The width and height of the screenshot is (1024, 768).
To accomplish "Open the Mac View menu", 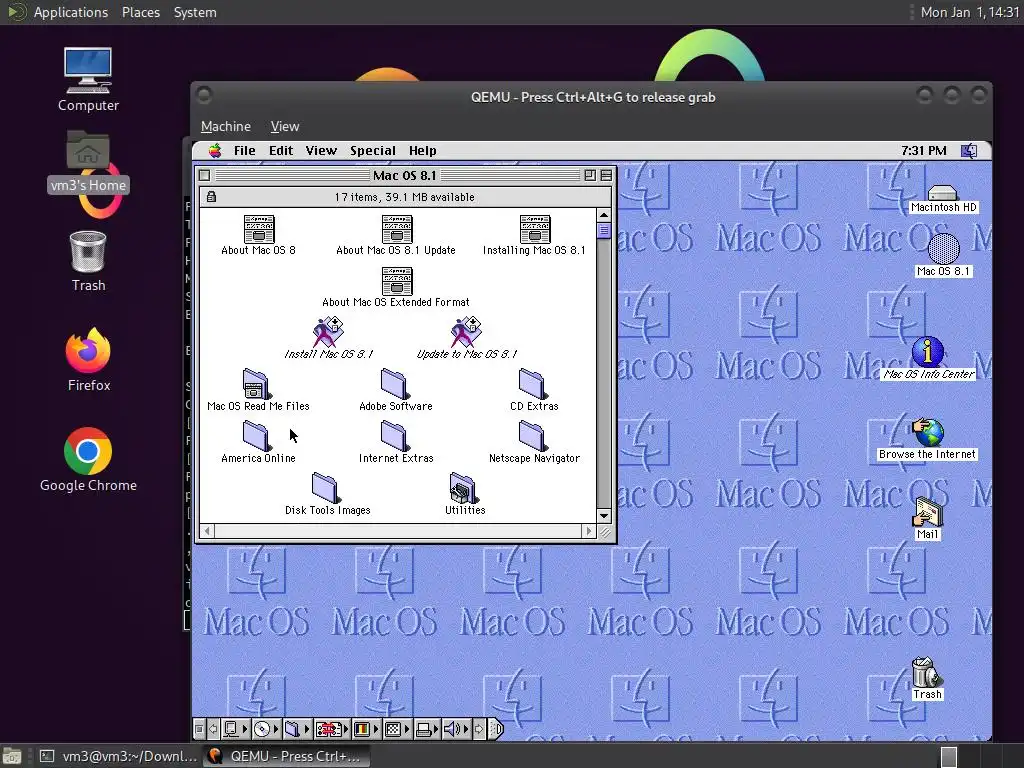I will [321, 151].
